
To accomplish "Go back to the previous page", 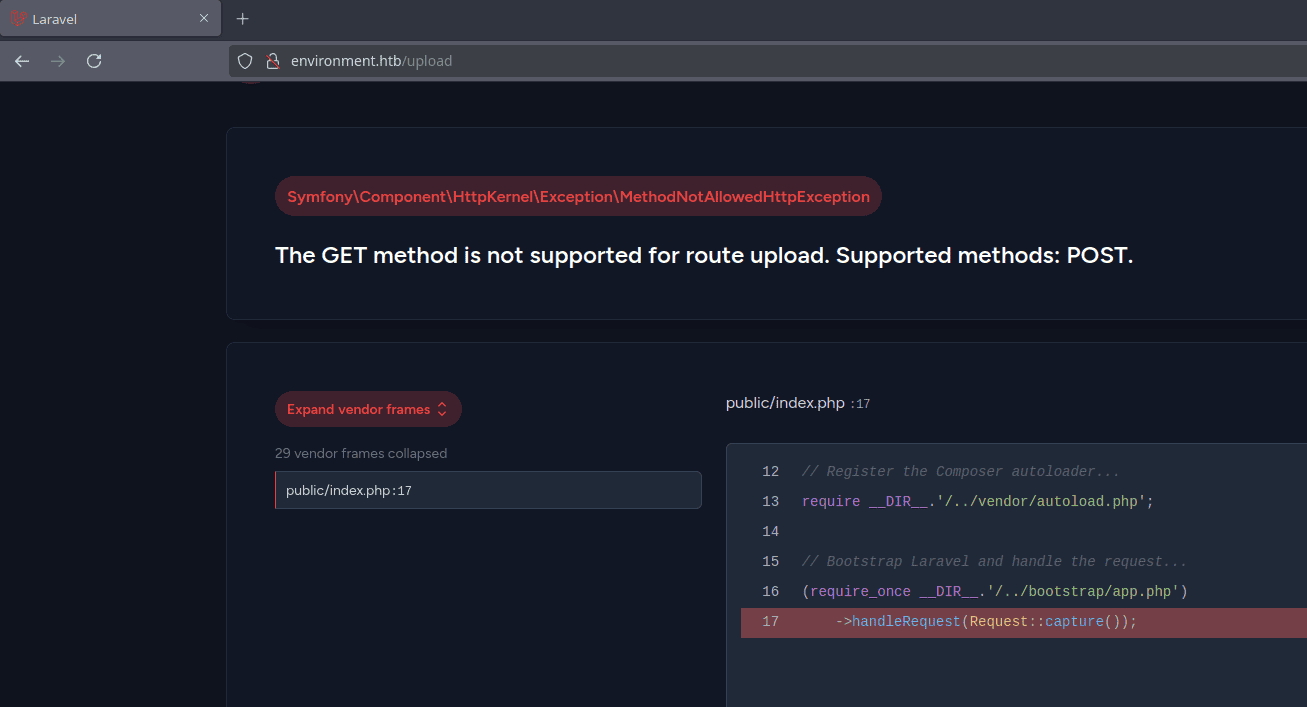I will pyautogui.click(x=22, y=61).
